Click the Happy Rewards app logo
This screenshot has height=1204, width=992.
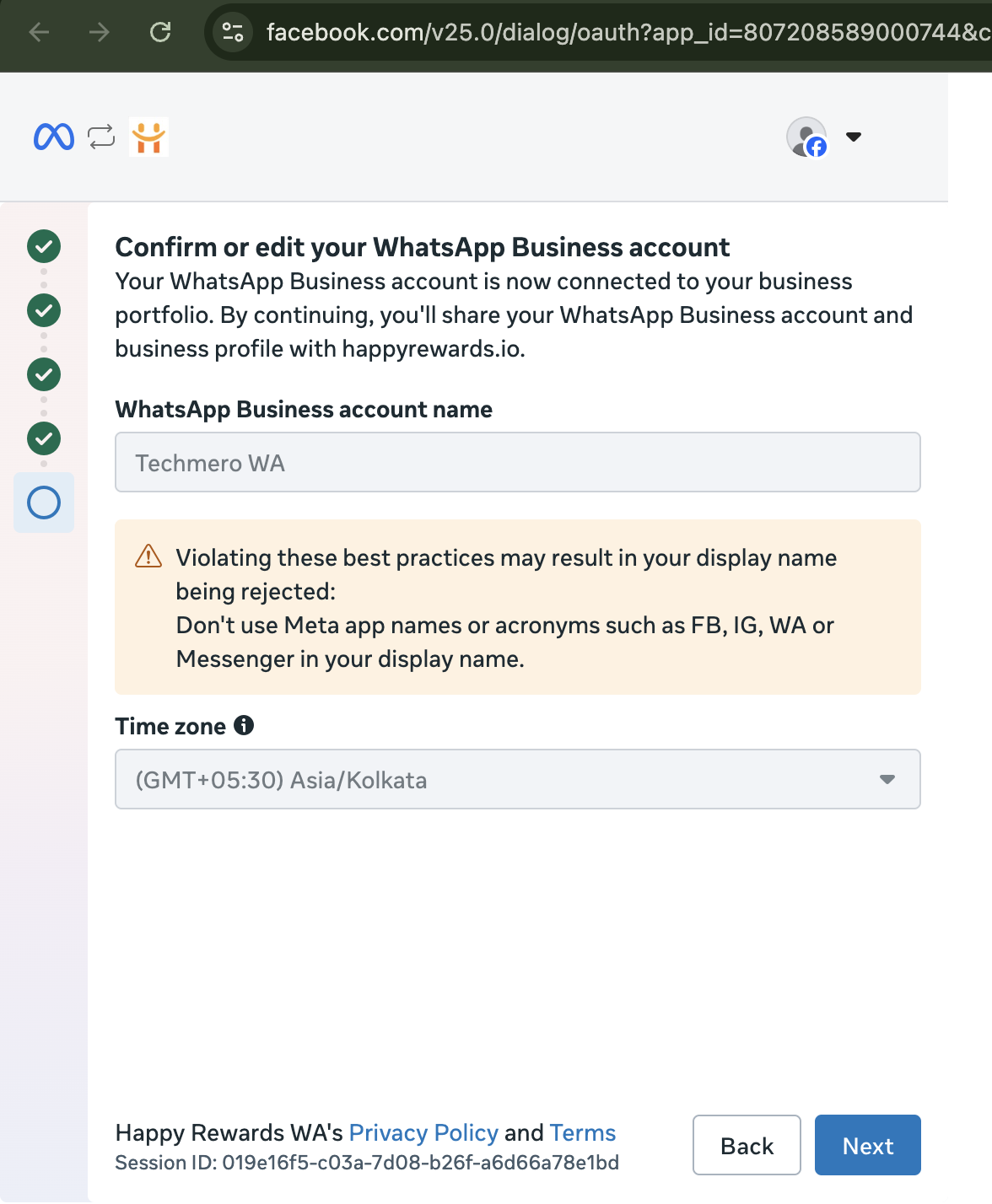(x=148, y=137)
